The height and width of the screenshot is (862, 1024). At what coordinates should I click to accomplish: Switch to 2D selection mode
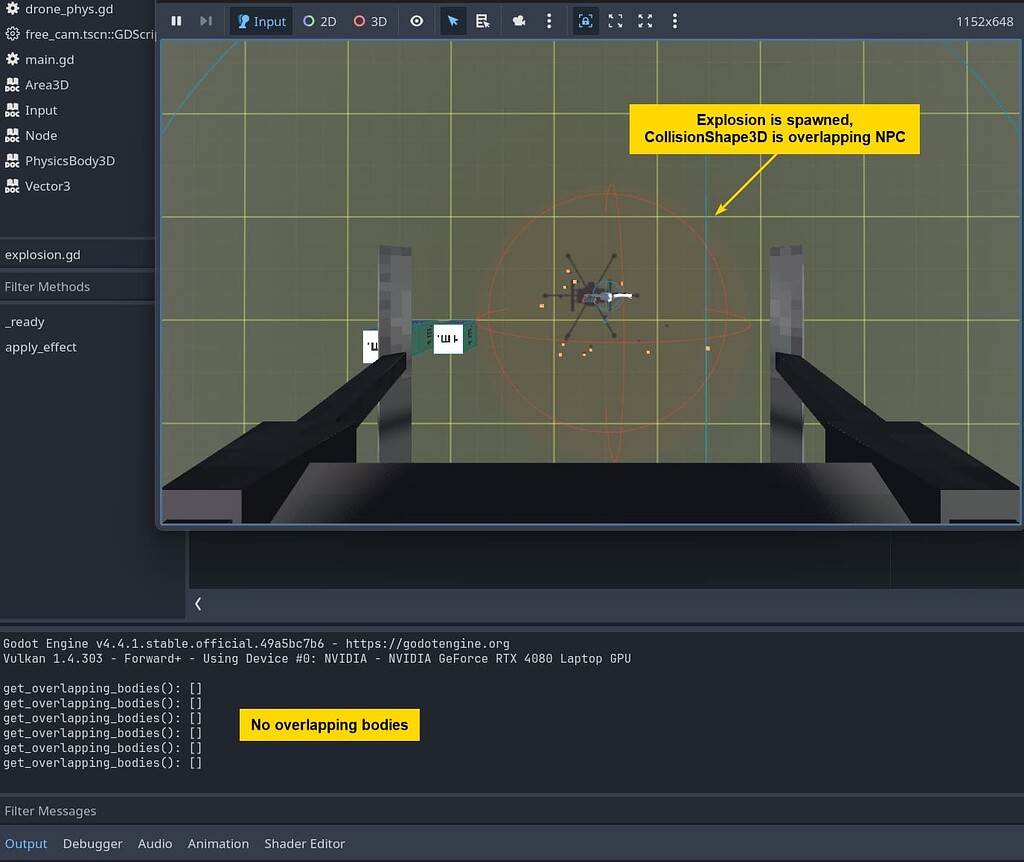tap(319, 21)
